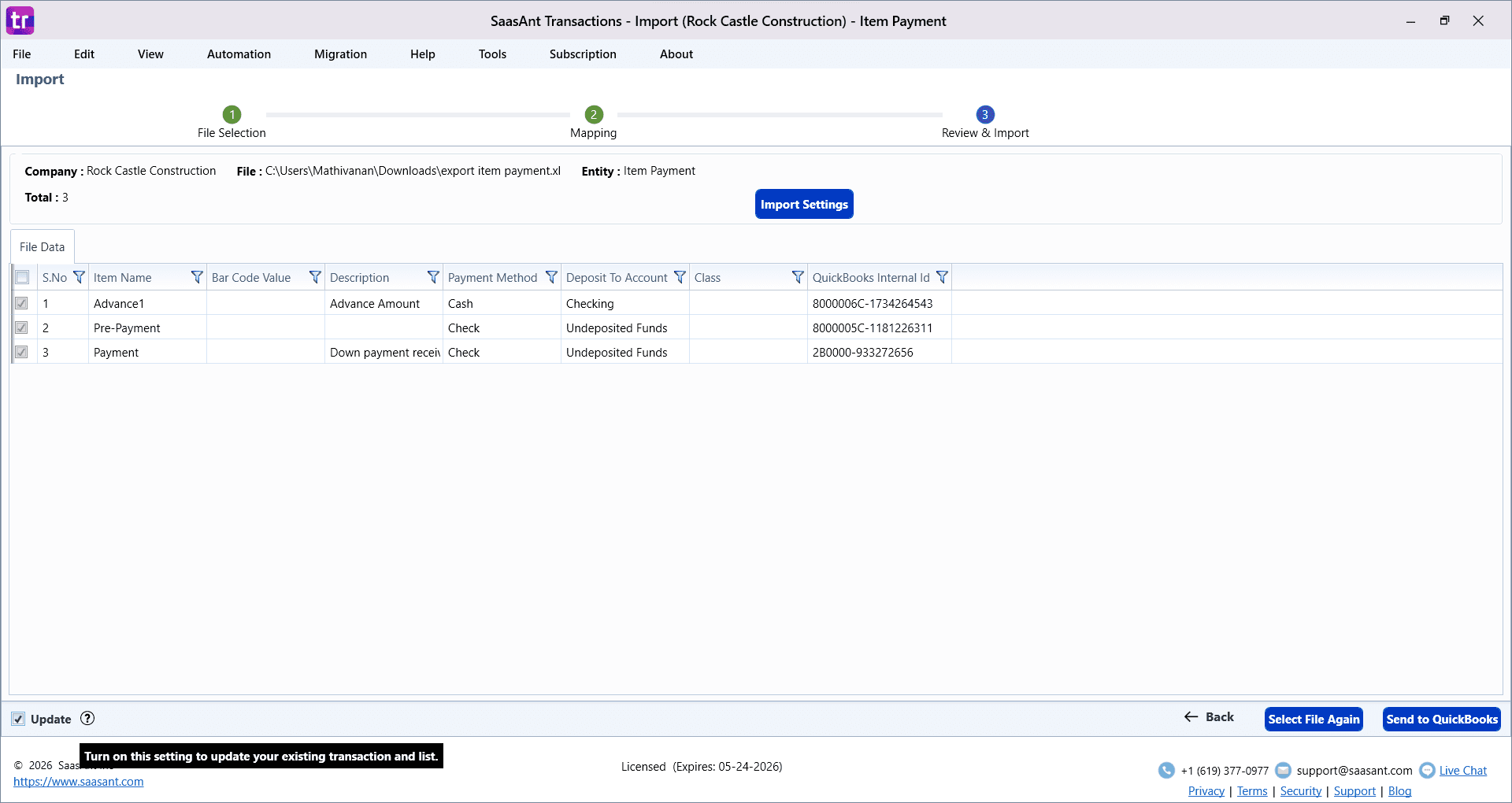Select the 2B0000-933272656 internal id cell
This screenshot has width=1512, height=803.
click(x=880, y=352)
